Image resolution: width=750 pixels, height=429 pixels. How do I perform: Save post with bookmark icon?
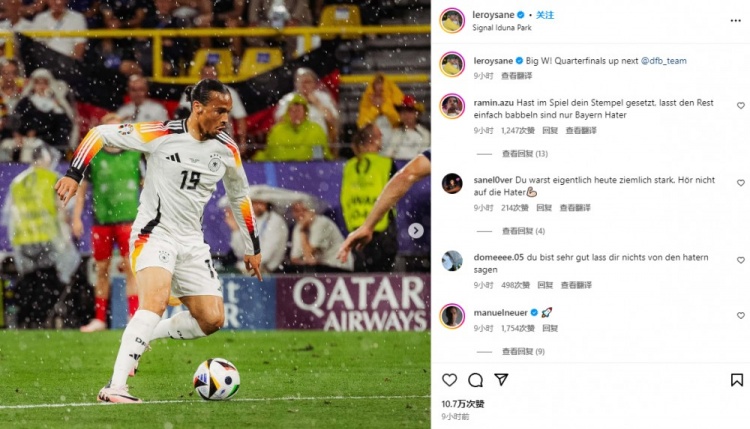pyautogui.click(x=737, y=380)
